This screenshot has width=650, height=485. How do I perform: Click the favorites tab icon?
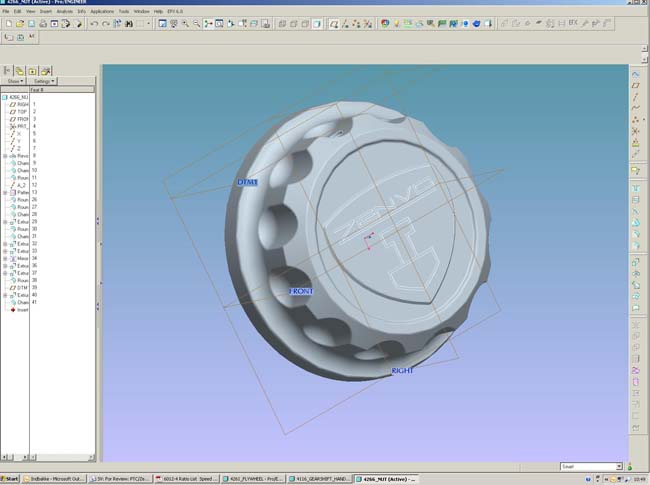(32, 70)
